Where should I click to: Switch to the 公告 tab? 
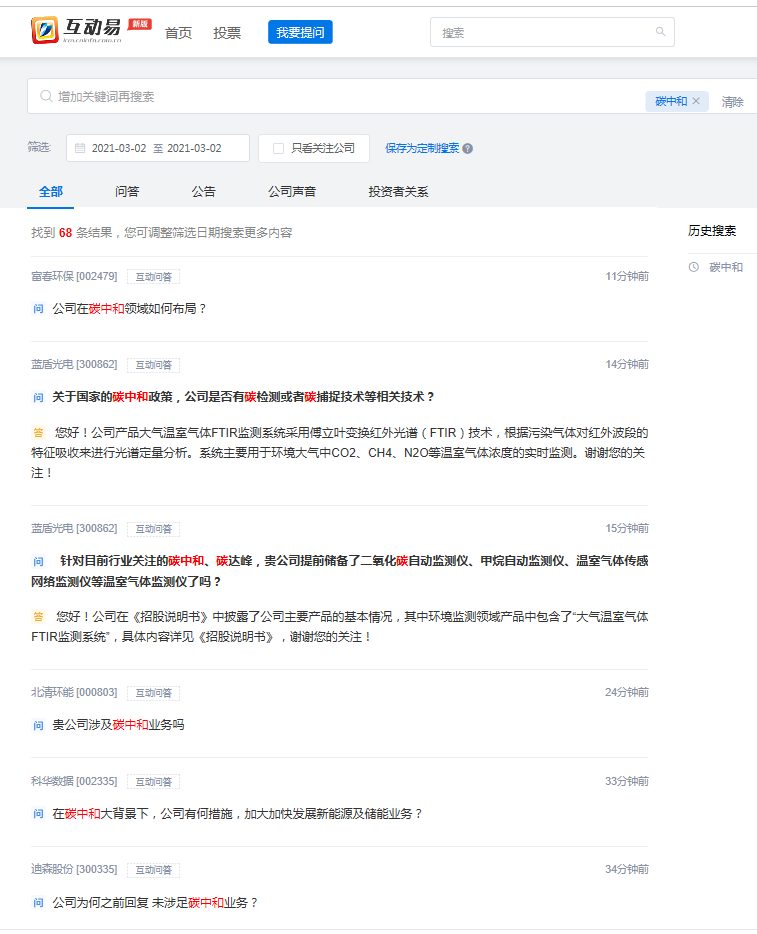(203, 191)
